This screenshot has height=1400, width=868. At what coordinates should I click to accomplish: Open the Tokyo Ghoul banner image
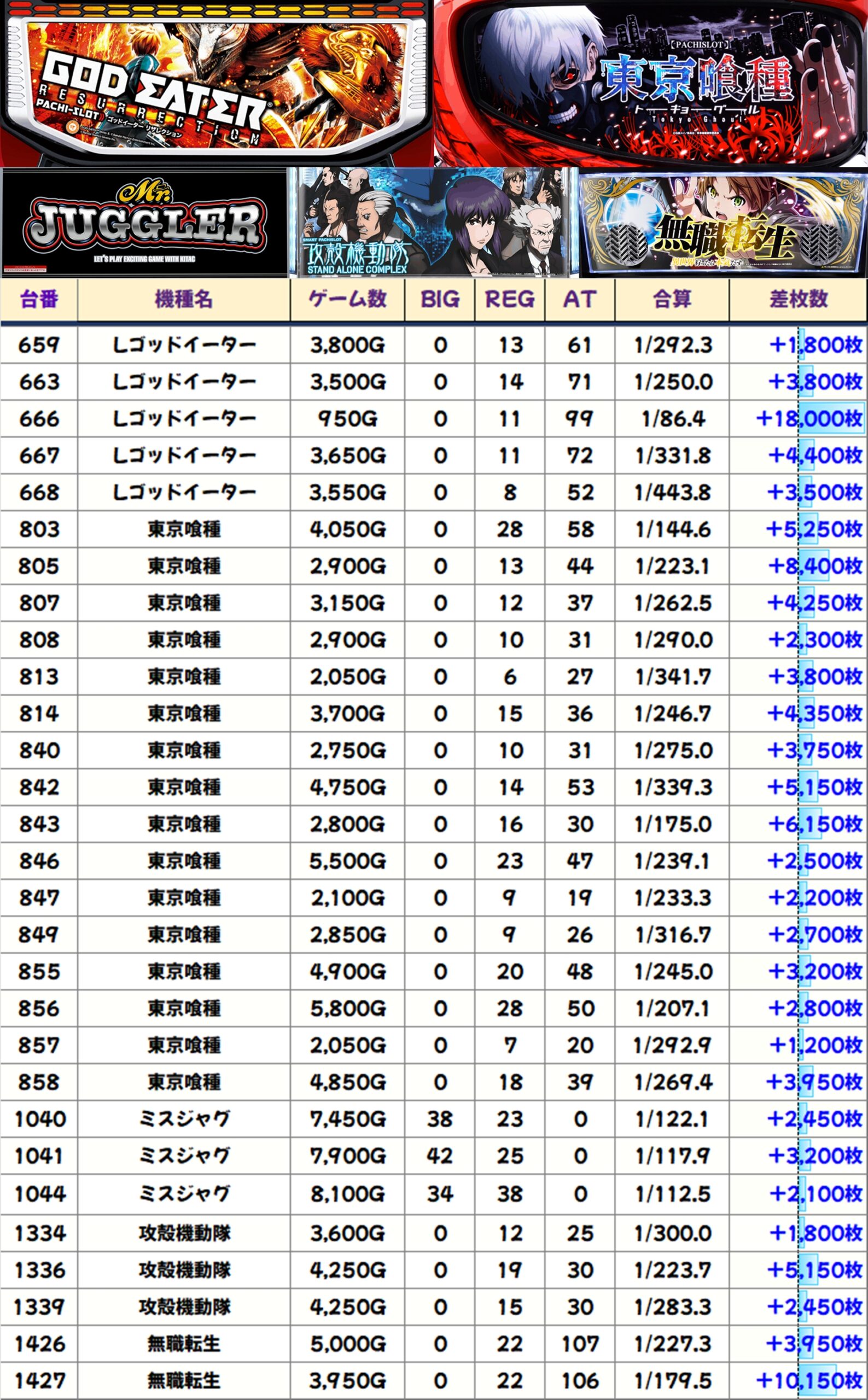[x=651, y=83]
